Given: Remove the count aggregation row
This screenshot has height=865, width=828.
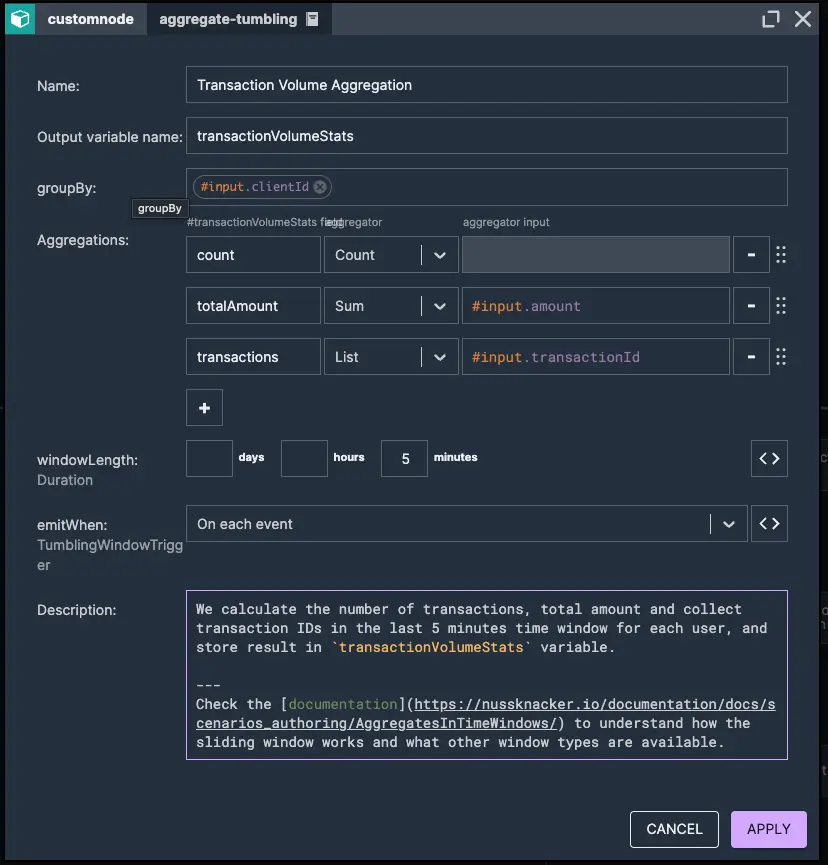Looking at the screenshot, I should [751, 255].
